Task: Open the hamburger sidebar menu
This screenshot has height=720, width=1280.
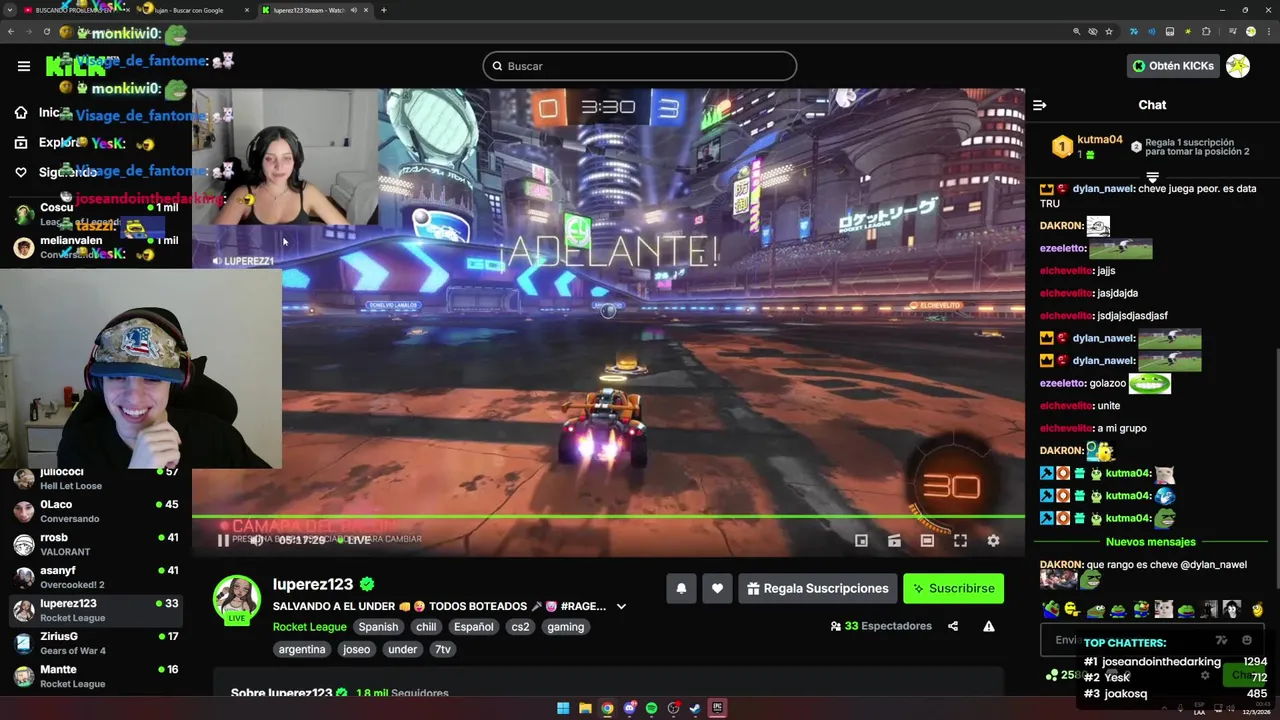Action: (24, 66)
